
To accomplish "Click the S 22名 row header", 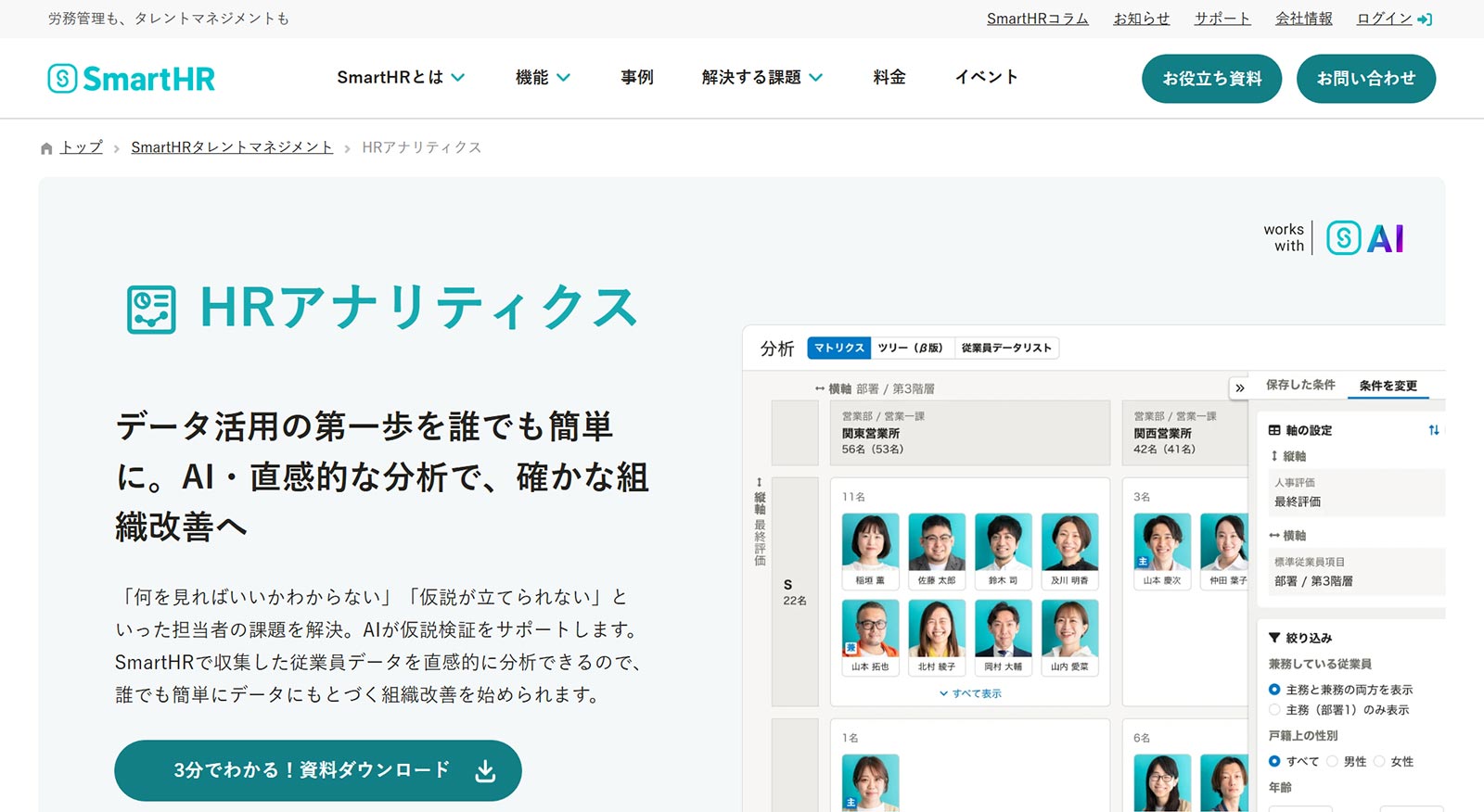I will click(795, 591).
